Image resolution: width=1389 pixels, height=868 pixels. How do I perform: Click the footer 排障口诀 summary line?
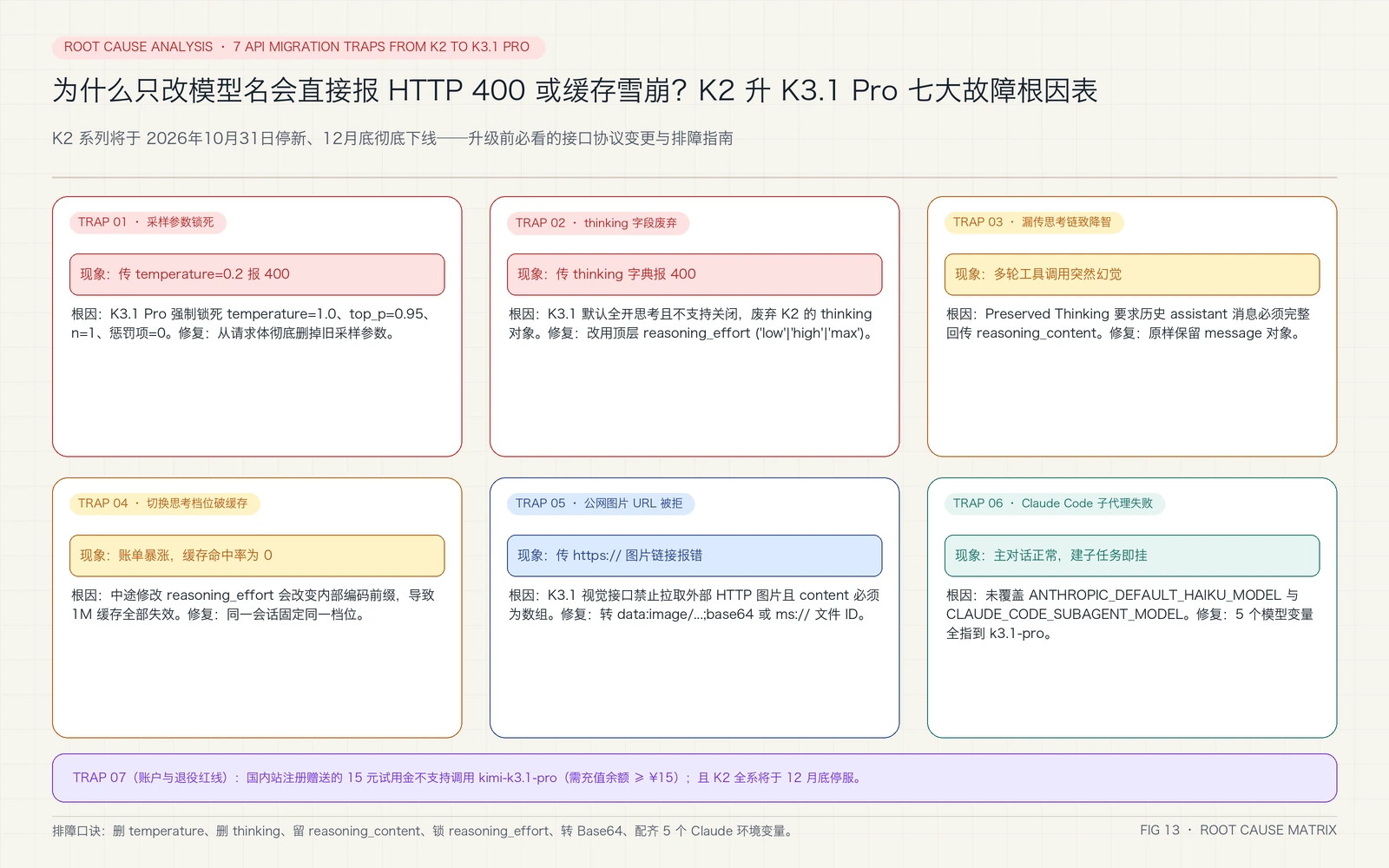point(423,831)
